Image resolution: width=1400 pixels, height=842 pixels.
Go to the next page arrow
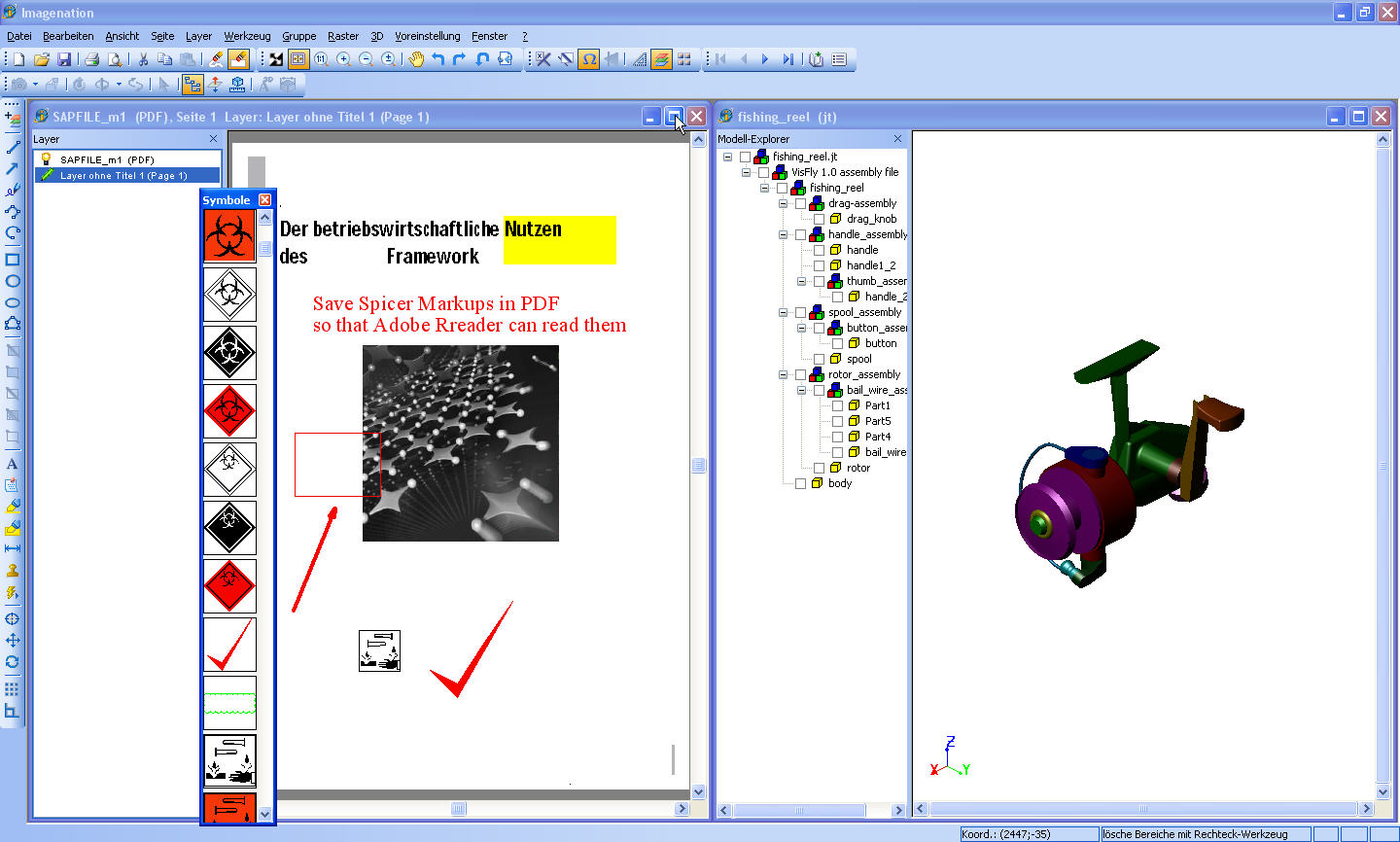(x=765, y=59)
